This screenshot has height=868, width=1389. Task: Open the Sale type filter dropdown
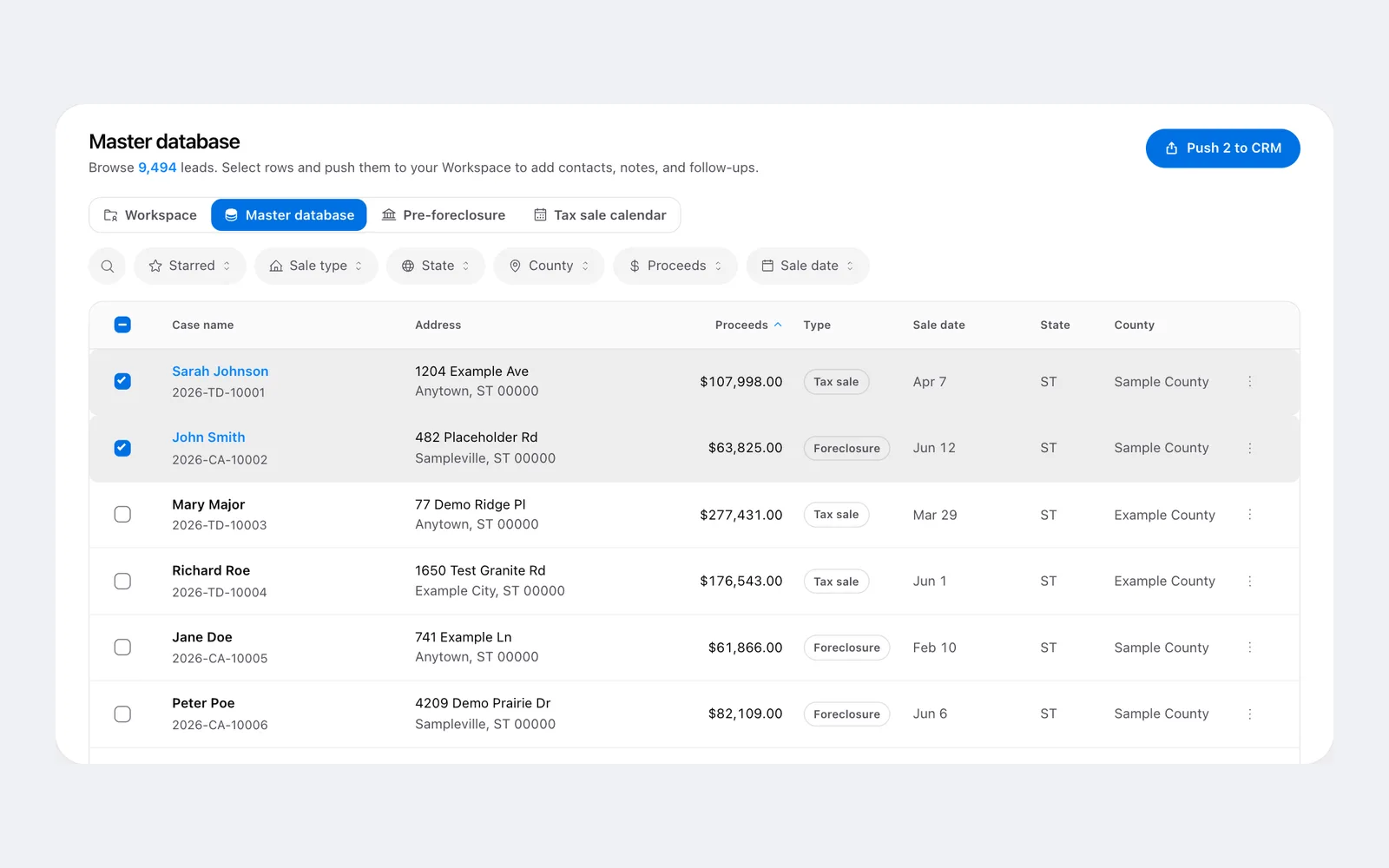click(316, 266)
